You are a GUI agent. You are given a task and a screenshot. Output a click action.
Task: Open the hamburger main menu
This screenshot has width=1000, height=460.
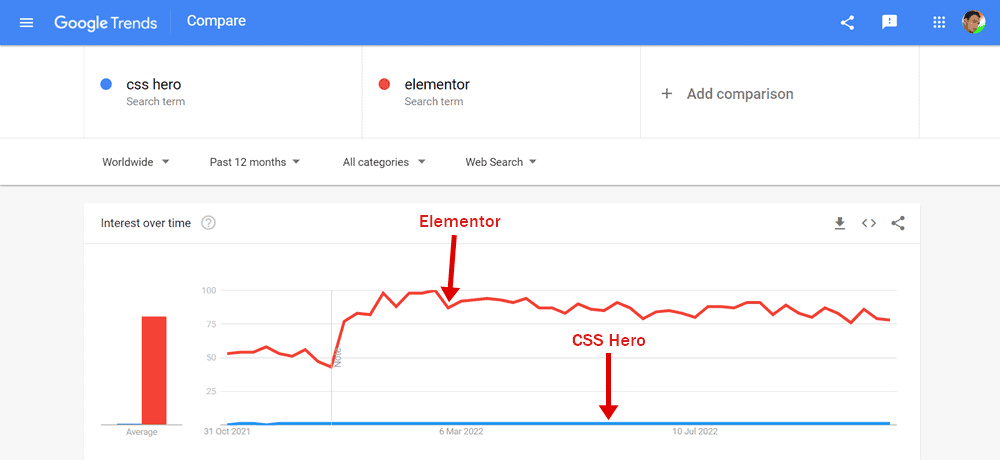[x=26, y=23]
